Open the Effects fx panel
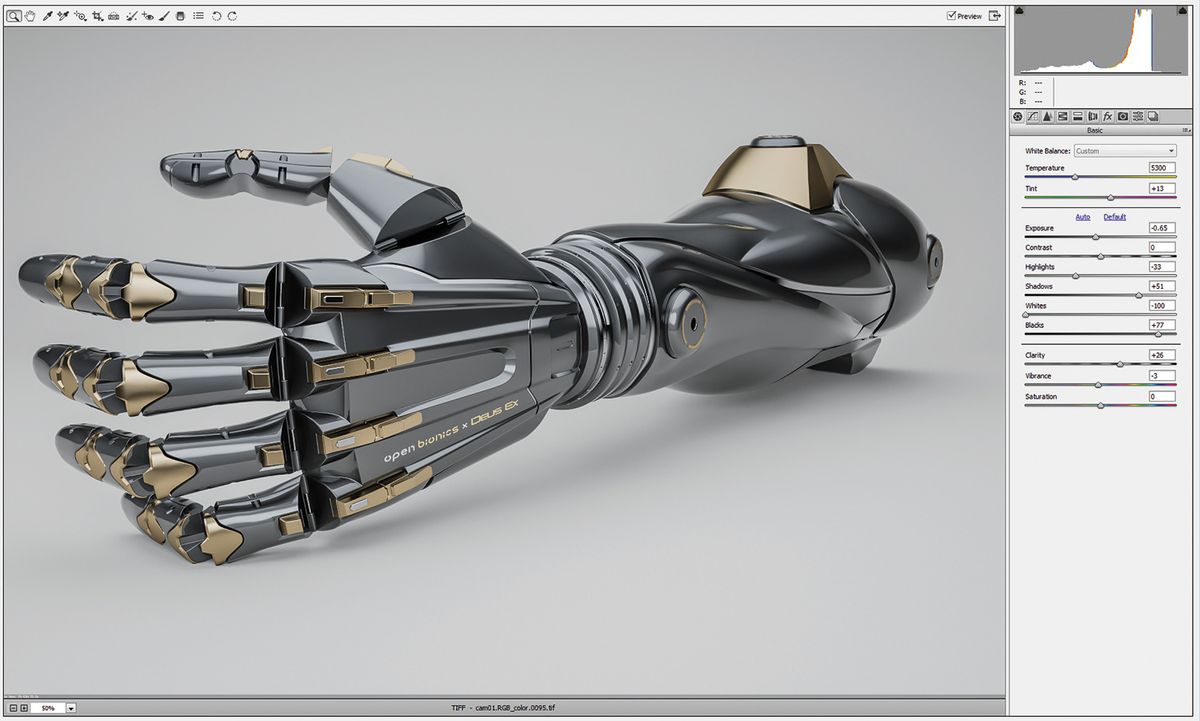 1107,116
